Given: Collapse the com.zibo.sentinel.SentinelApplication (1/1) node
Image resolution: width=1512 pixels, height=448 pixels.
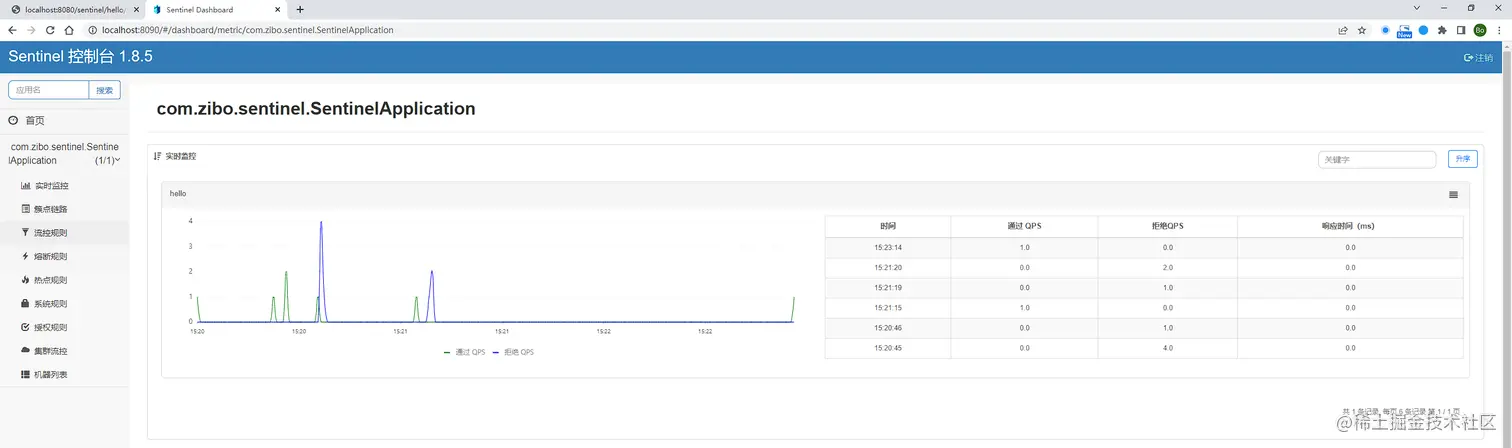Looking at the screenshot, I should (x=64, y=153).
